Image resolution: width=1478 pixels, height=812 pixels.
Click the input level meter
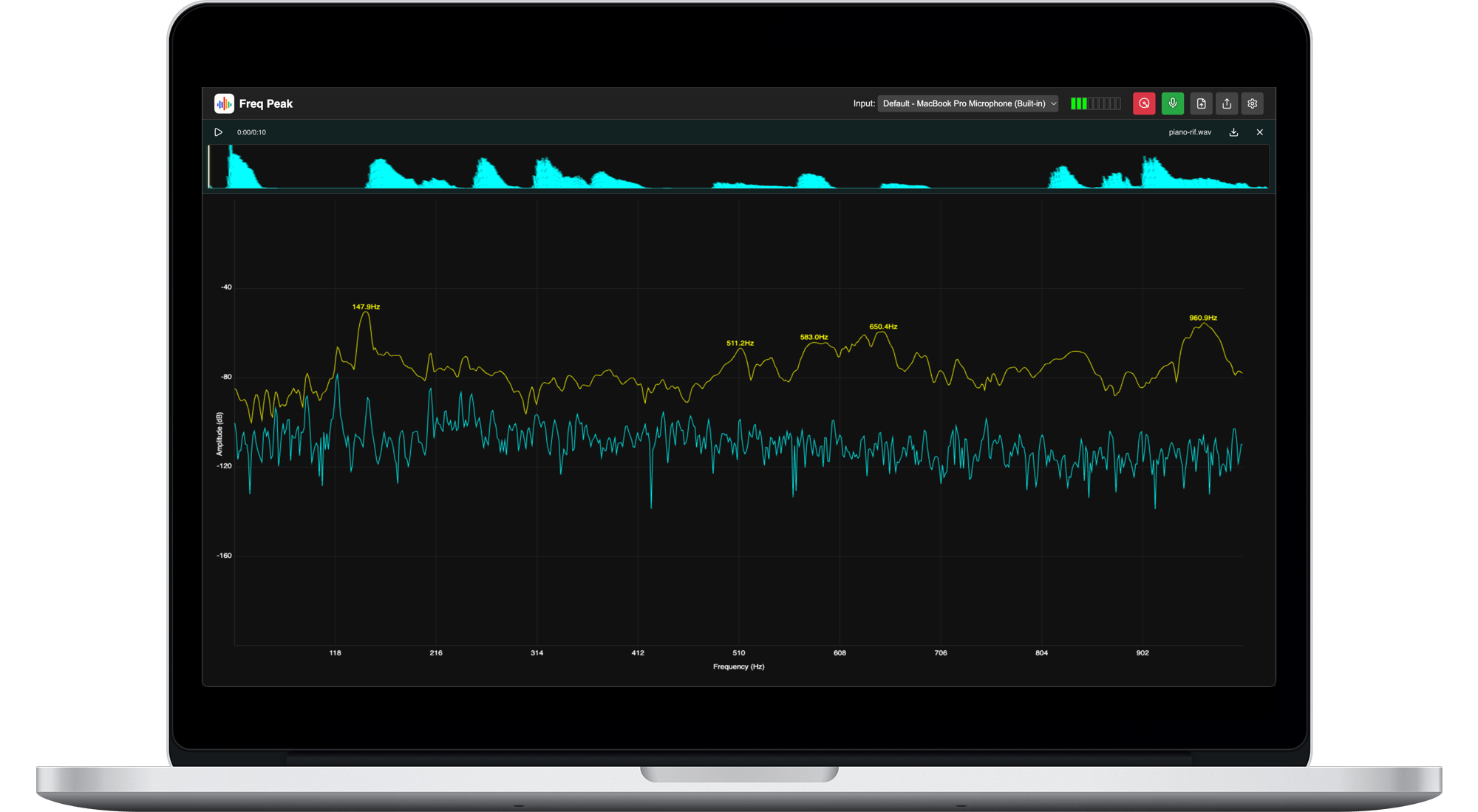pos(1095,103)
